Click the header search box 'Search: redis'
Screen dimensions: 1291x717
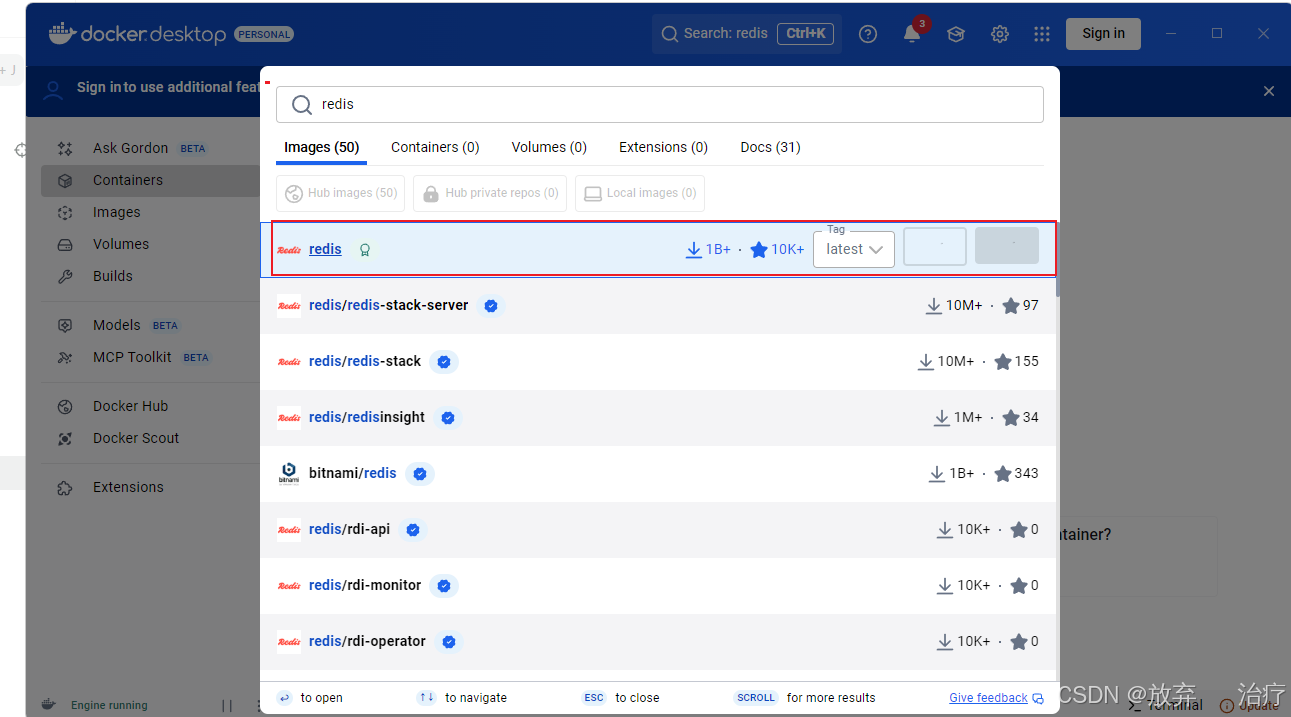pos(747,33)
